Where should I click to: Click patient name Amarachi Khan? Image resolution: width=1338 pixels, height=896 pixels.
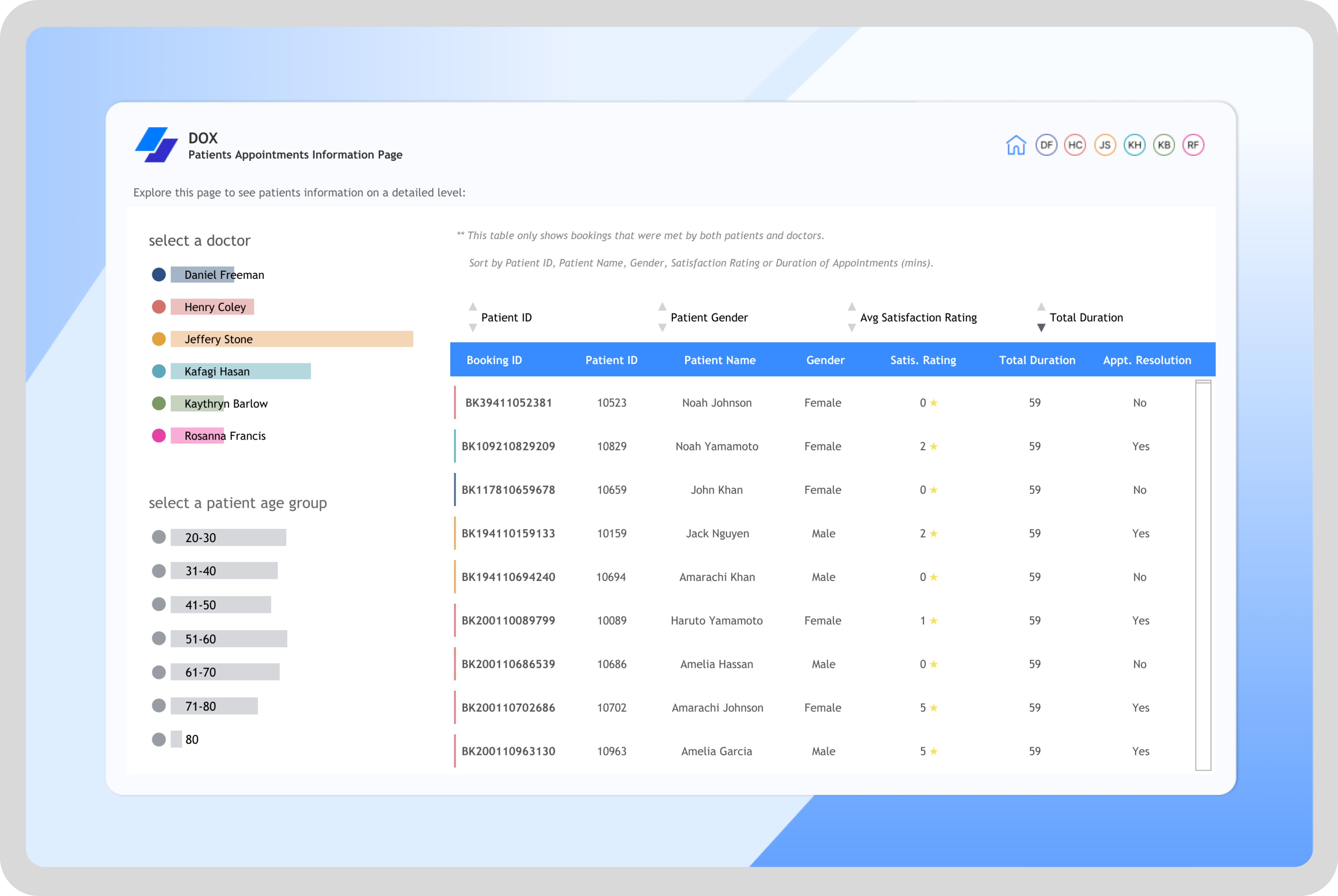pos(717,577)
